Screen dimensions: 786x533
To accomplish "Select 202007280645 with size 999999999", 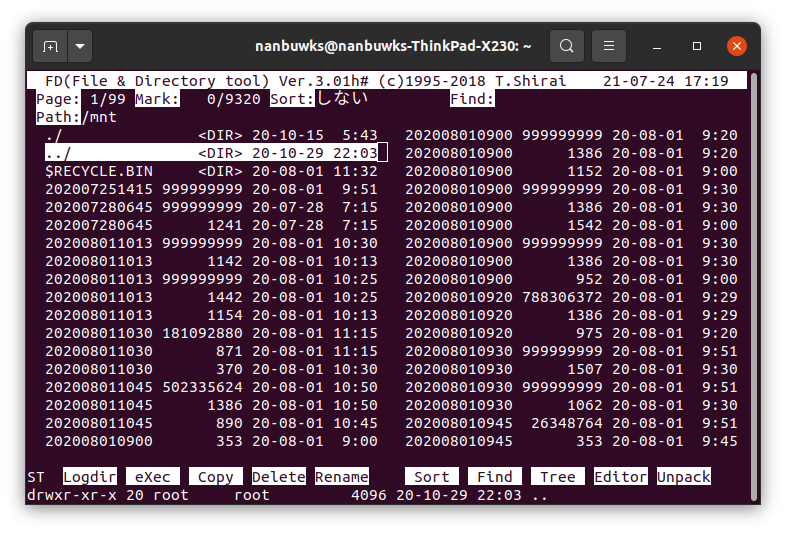I will pyautogui.click(x=211, y=207).
